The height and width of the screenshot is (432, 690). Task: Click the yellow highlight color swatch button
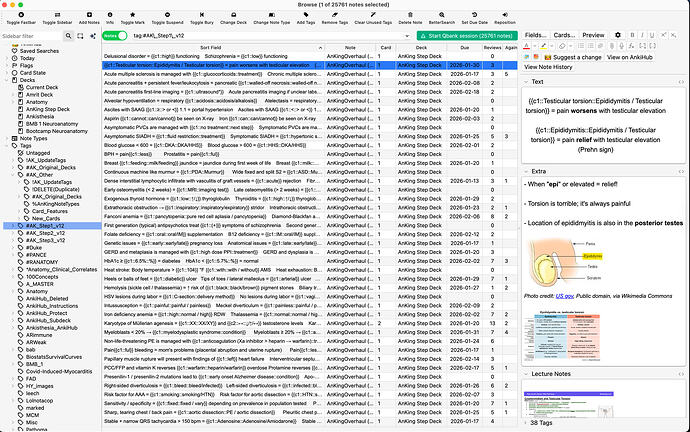[543, 46]
